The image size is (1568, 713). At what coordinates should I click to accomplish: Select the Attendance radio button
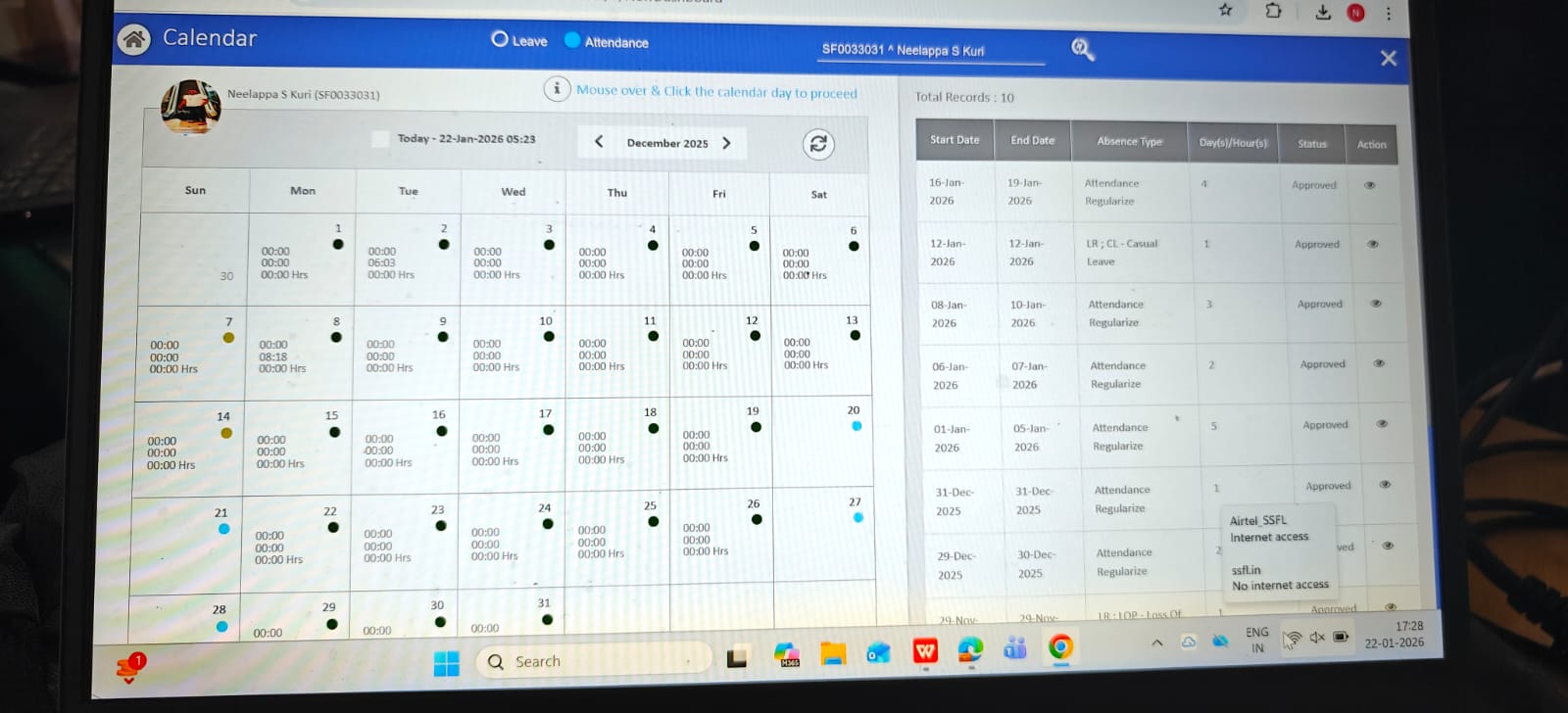pos(573,40)
